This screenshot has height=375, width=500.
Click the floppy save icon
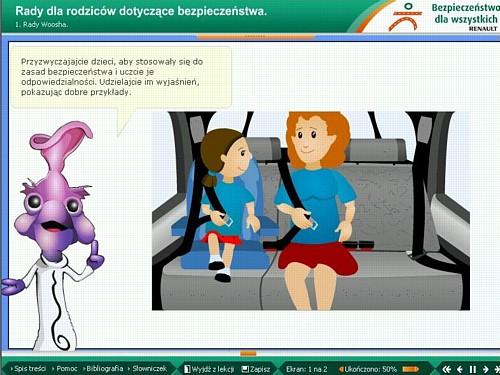coord(245,369)
